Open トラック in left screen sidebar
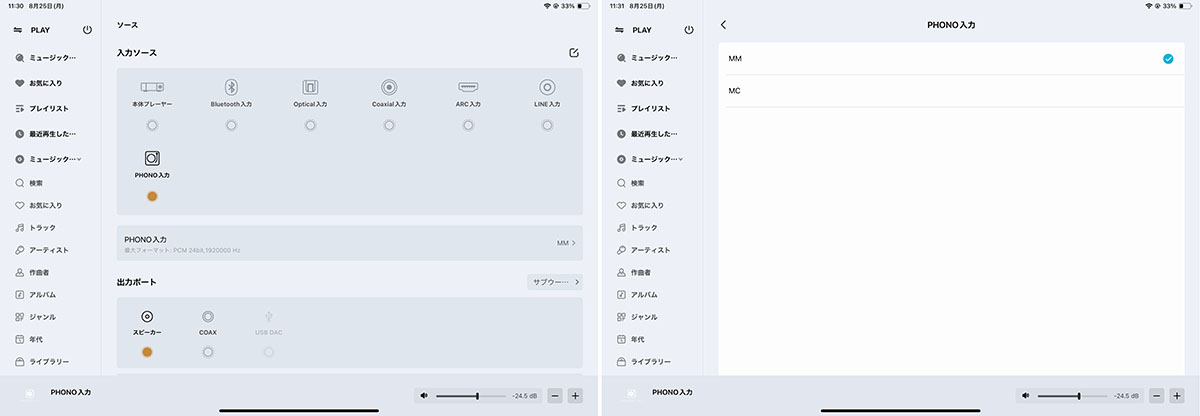The width and height of the screenshot is (1200, 416). tap(38, 228)
